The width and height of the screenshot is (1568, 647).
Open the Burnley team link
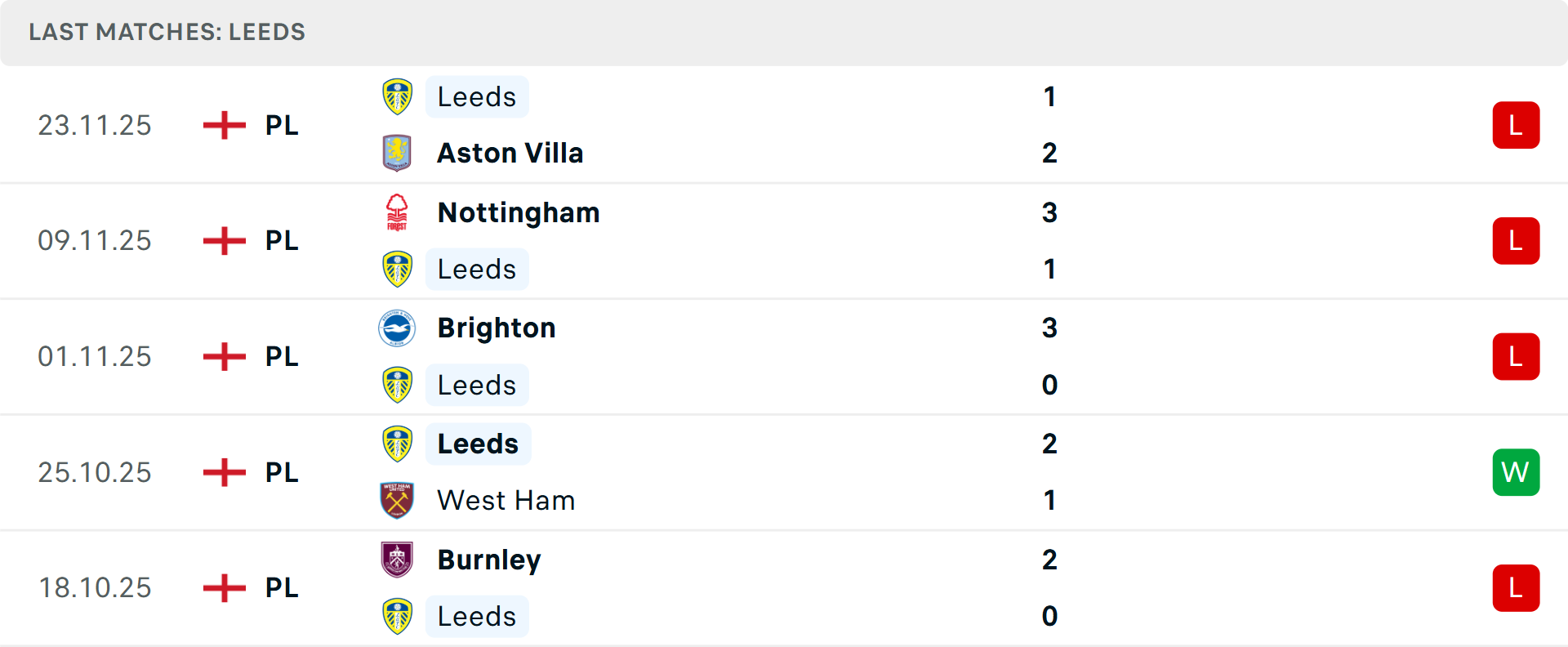tap(489, 560)
